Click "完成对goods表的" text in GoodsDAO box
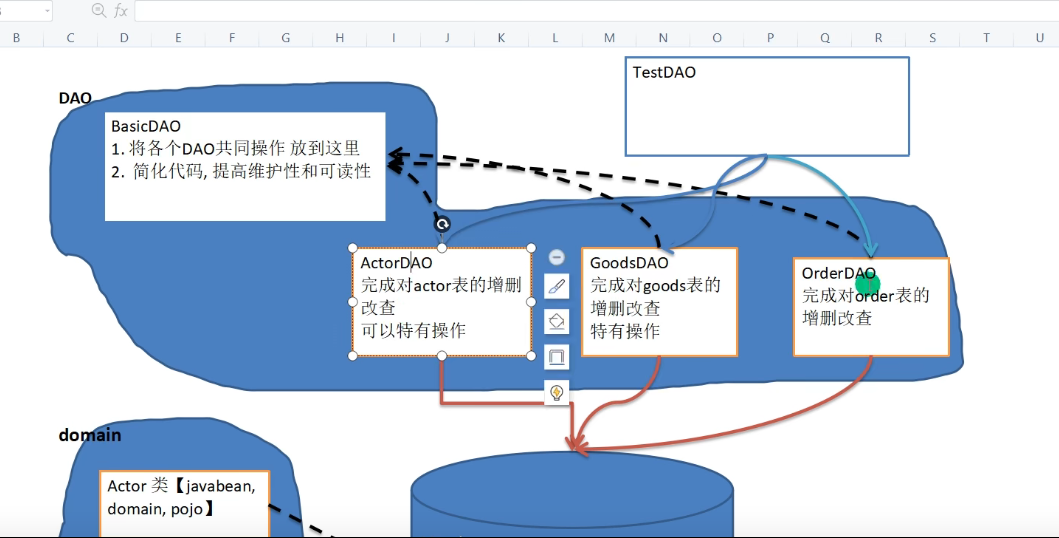This screenshot has height=538, width=1059. (656, 286)
